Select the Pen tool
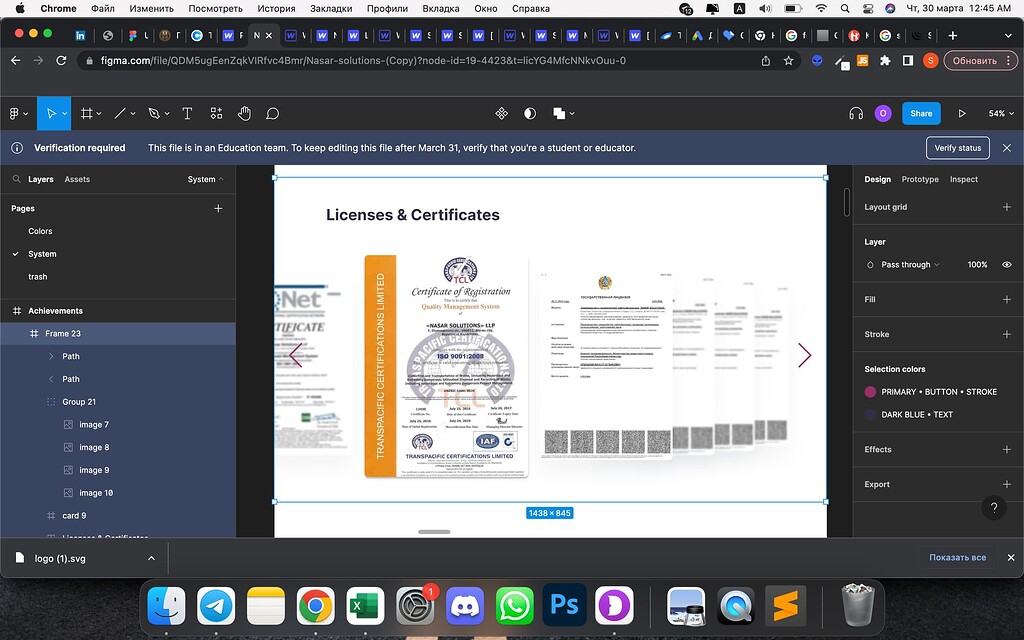Viewport: 1024px width, 640px height. click(x=154, y=113)
